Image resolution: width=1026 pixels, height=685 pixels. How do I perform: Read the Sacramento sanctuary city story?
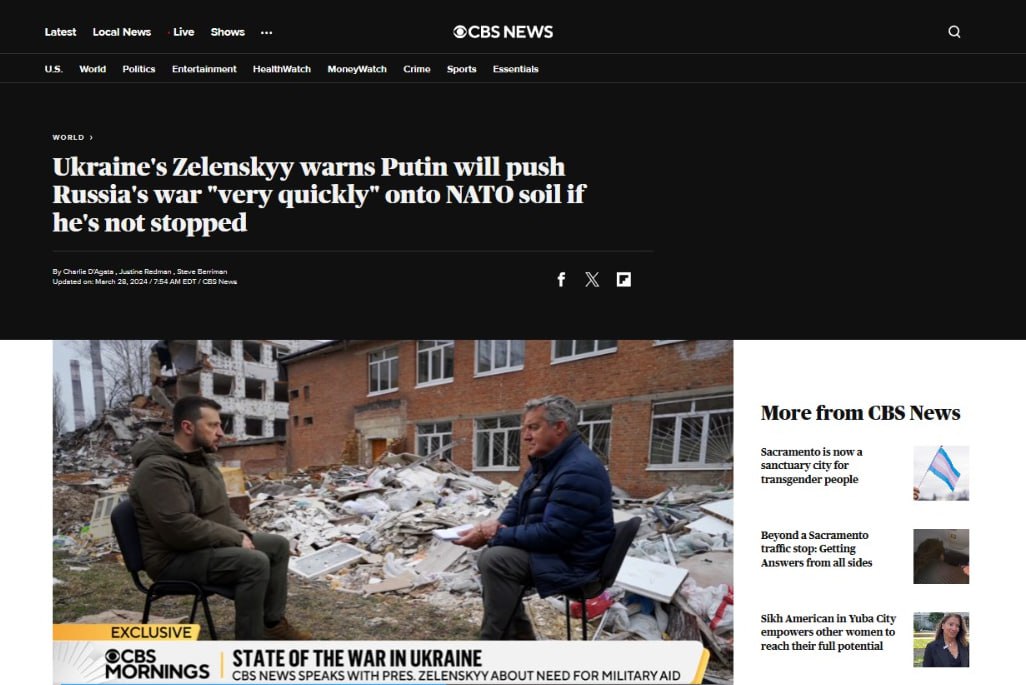811,465
